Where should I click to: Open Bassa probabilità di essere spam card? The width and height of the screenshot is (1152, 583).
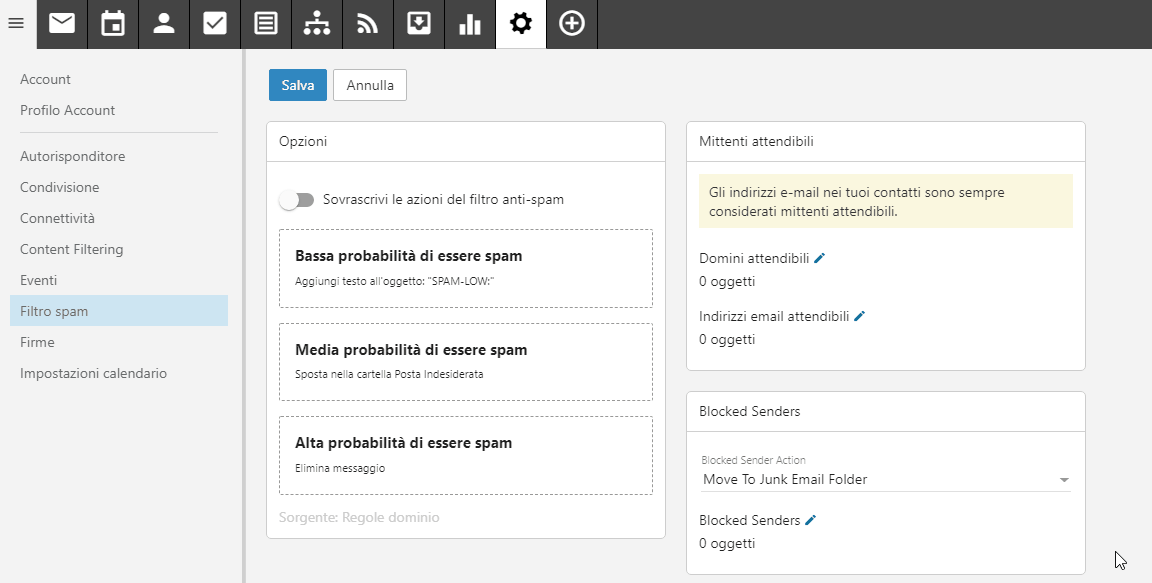[466, 268]
